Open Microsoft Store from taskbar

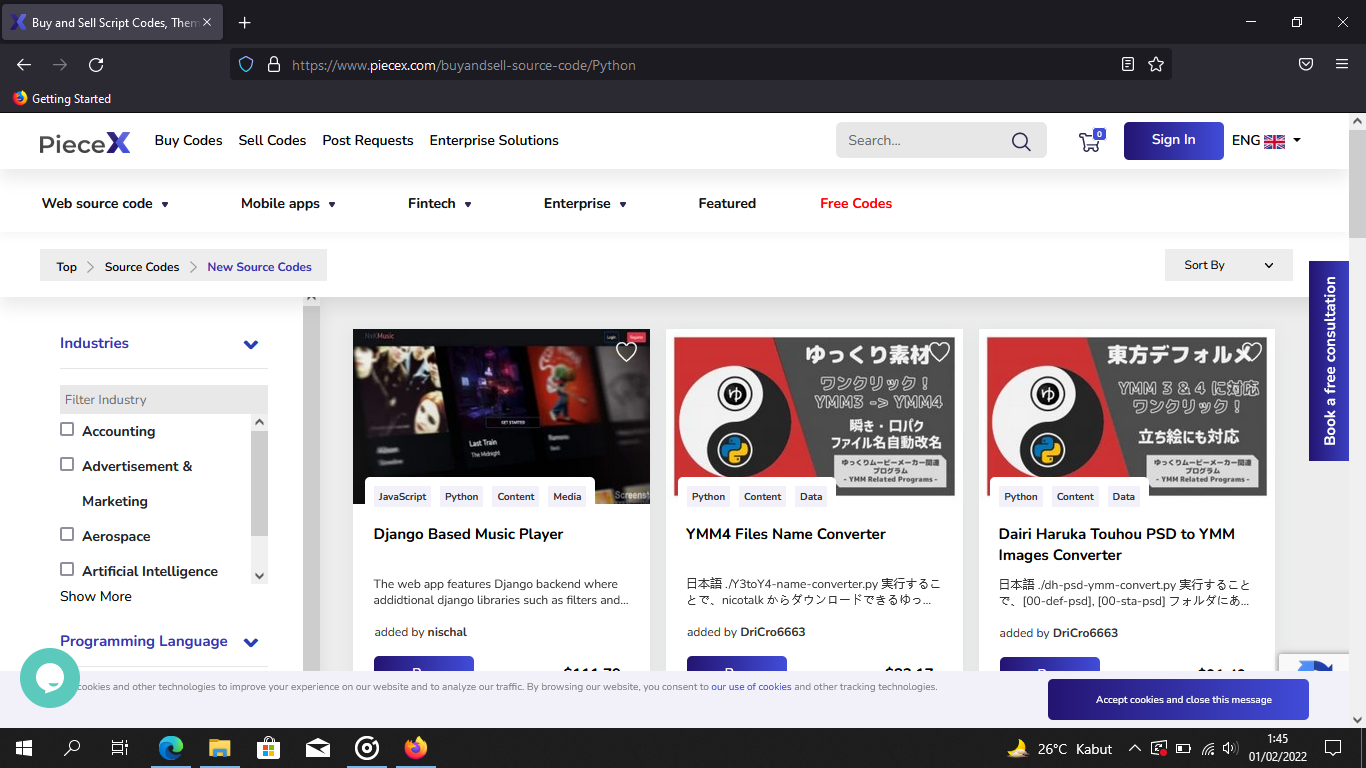[x=269, y=748]
